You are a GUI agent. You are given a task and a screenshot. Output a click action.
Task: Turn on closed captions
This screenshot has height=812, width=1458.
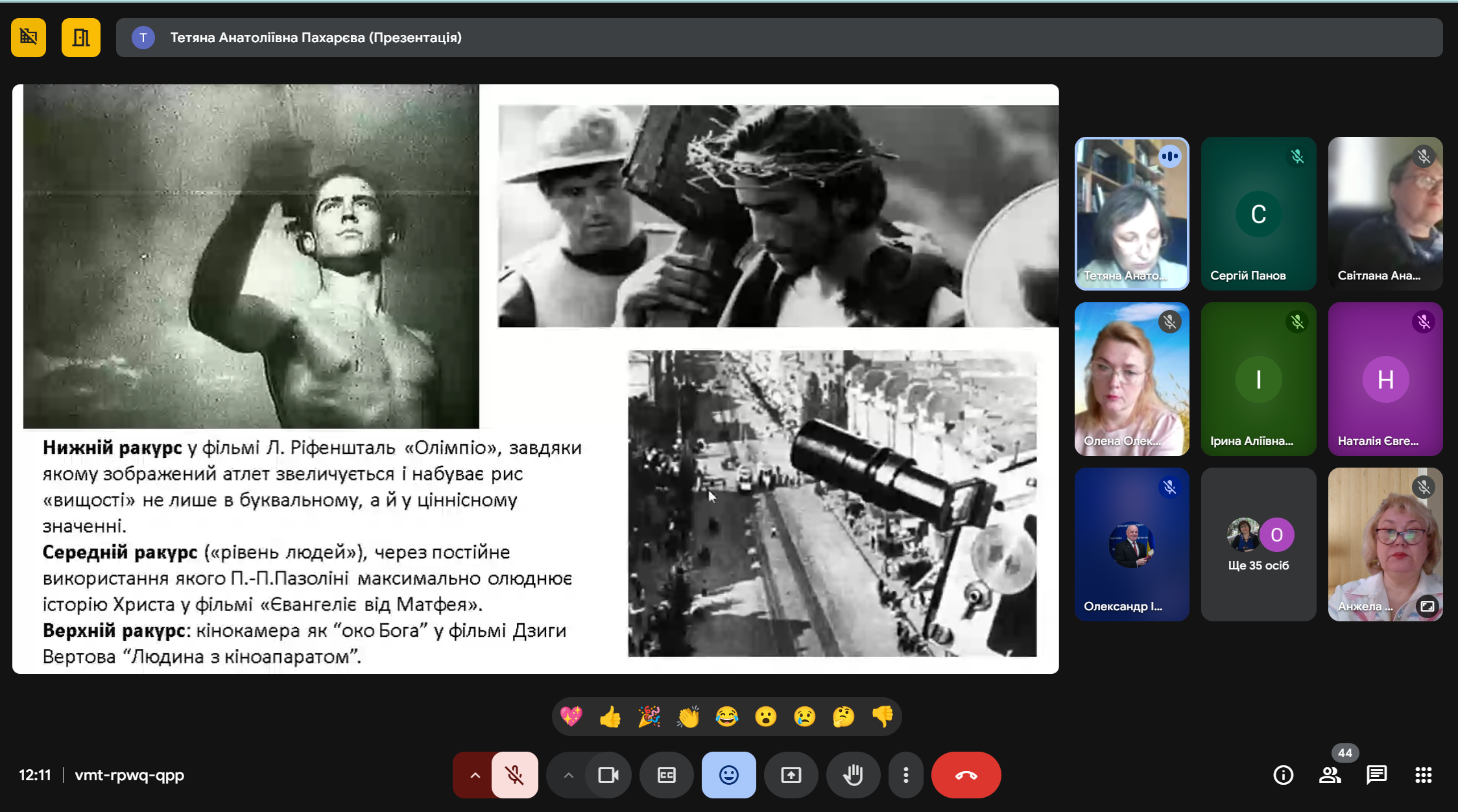tap(667, 775)
